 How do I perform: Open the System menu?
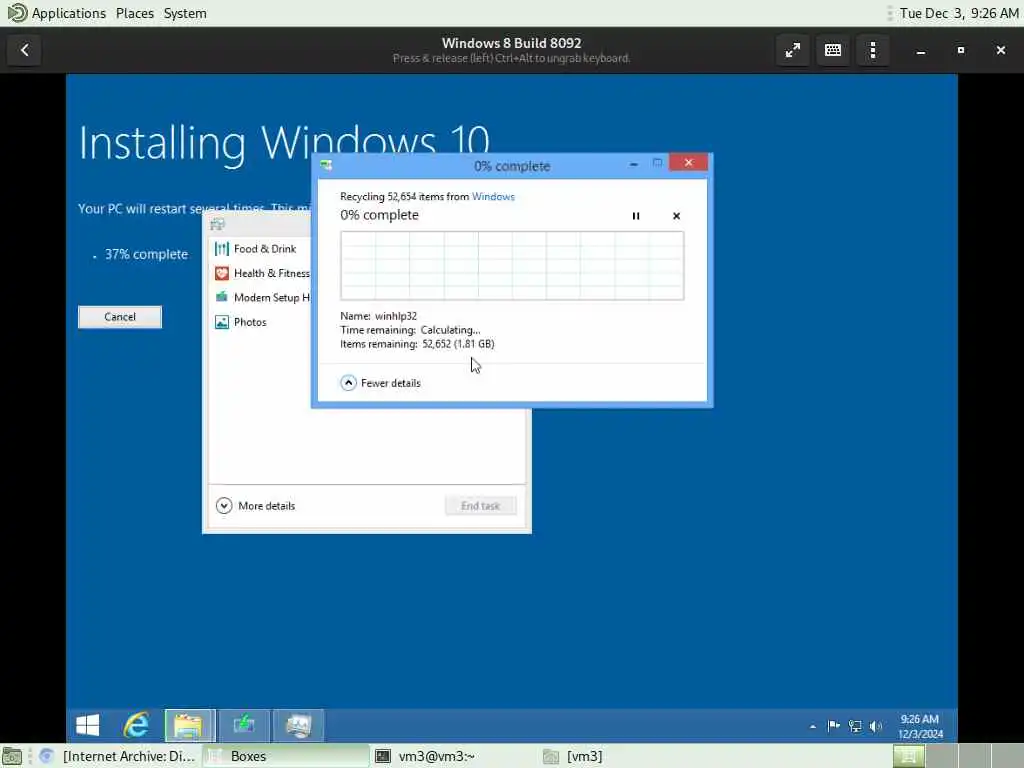point(185,13)
